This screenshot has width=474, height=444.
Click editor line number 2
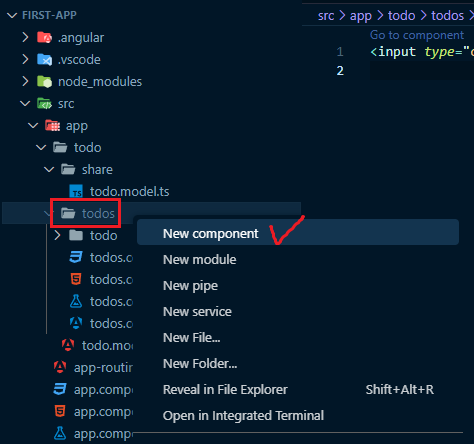[340, 70]
